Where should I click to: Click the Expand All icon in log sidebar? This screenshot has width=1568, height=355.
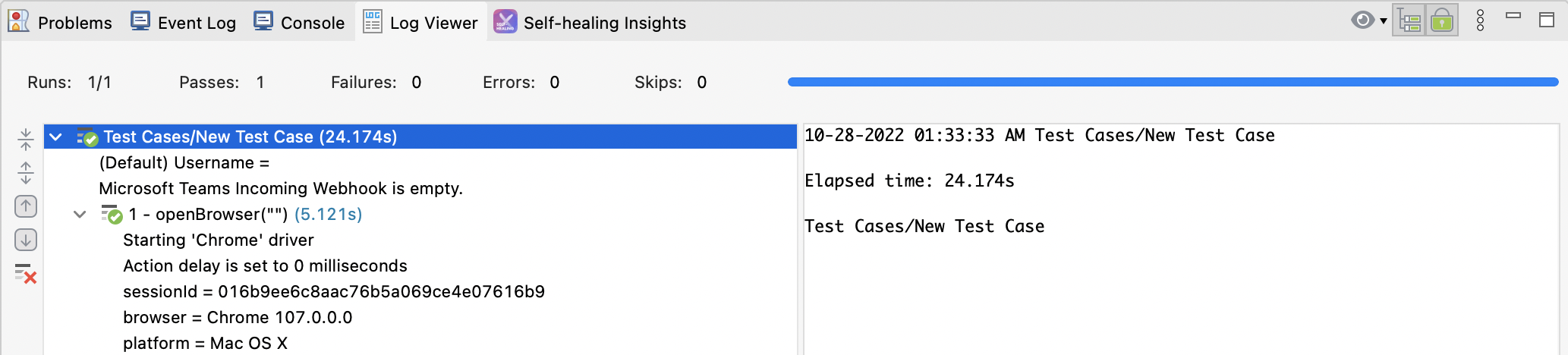pos(26,173)
